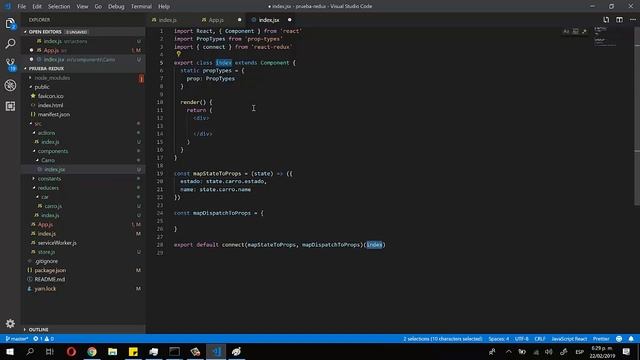The width and height of the screenshot is (640, 360).
Task: Open the Explorer view in activity bar
Action: coord(10,24)
